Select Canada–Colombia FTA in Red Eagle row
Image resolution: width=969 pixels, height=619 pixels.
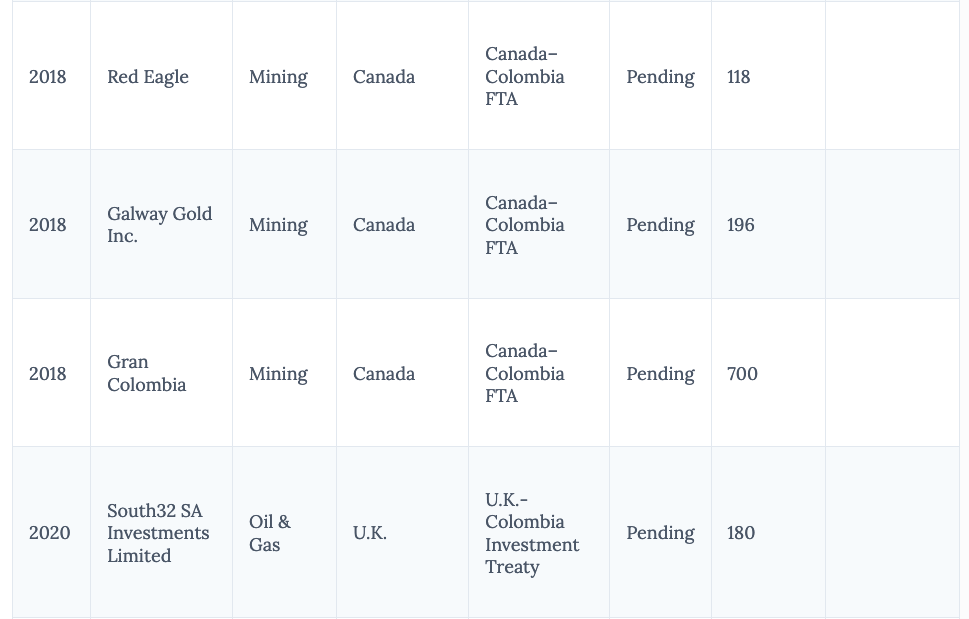click(x=525, y=77)
